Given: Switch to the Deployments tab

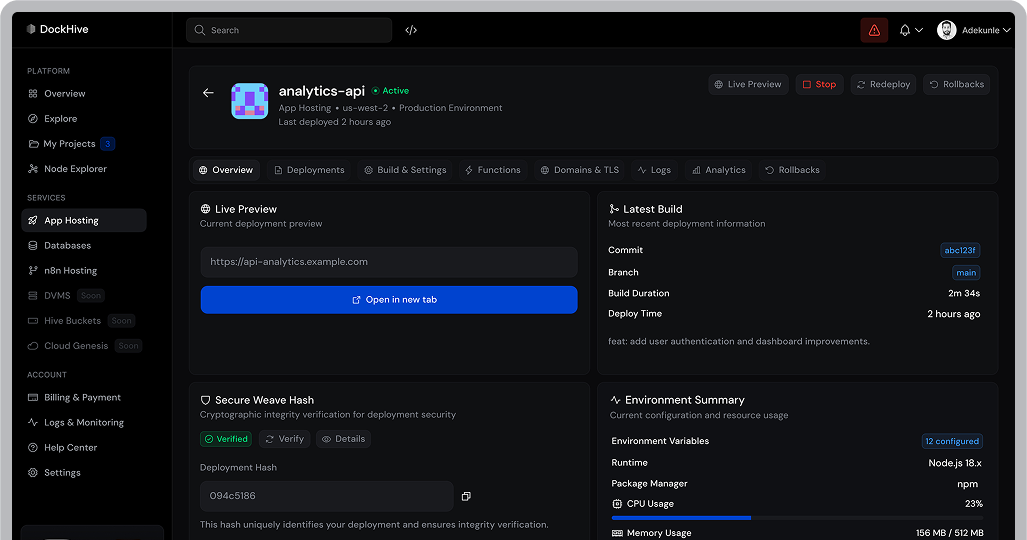Looking at the screenshot, I should click(x=309, y=170).
